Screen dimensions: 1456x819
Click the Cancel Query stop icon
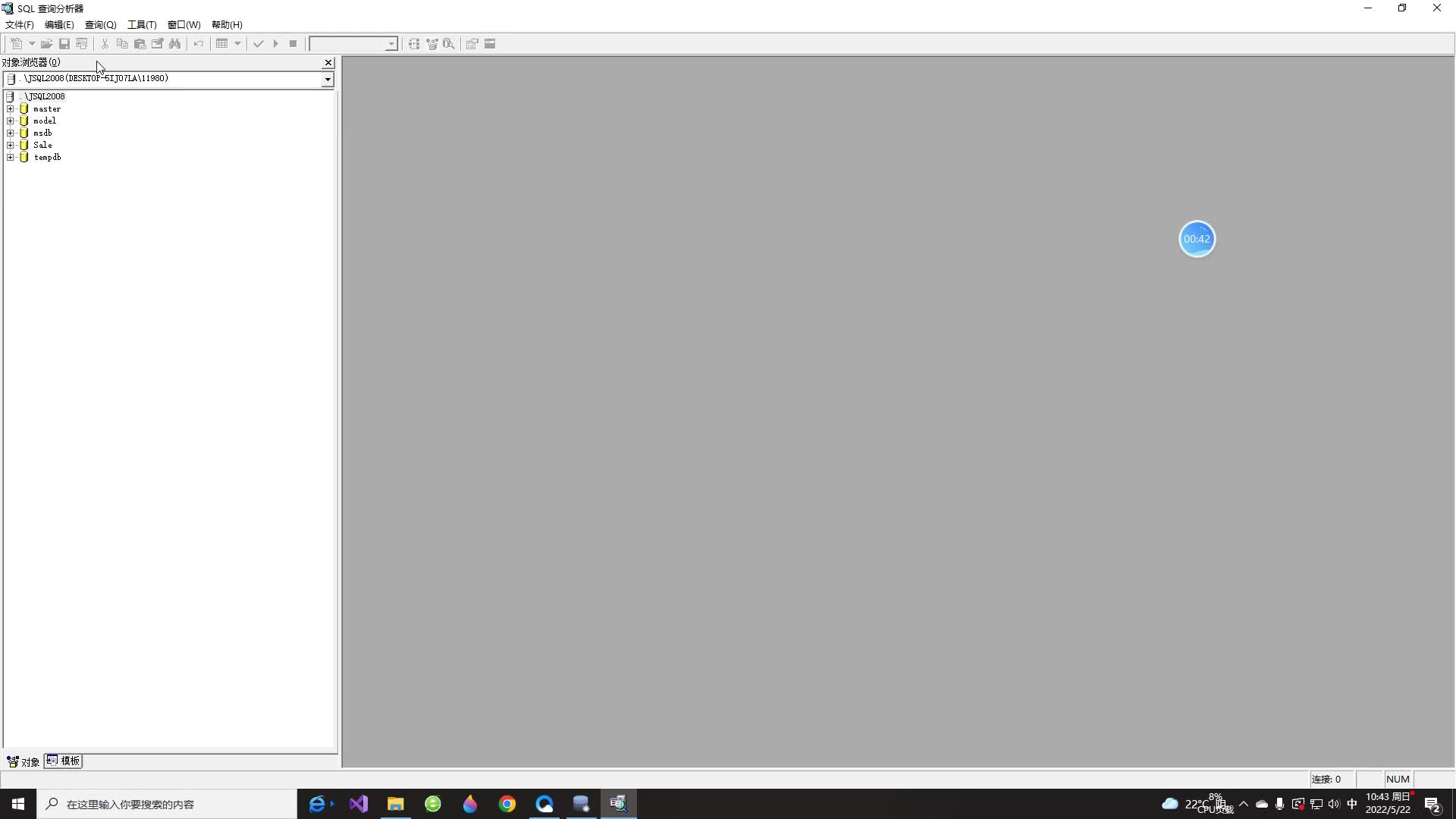pos(293,44)
